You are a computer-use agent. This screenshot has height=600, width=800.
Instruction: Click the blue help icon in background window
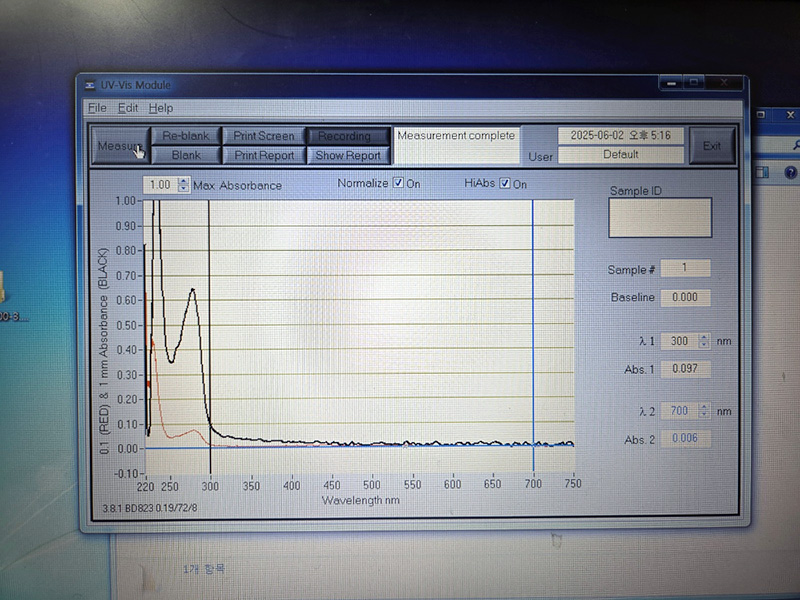pyautogui.click(x=790, y=173)
